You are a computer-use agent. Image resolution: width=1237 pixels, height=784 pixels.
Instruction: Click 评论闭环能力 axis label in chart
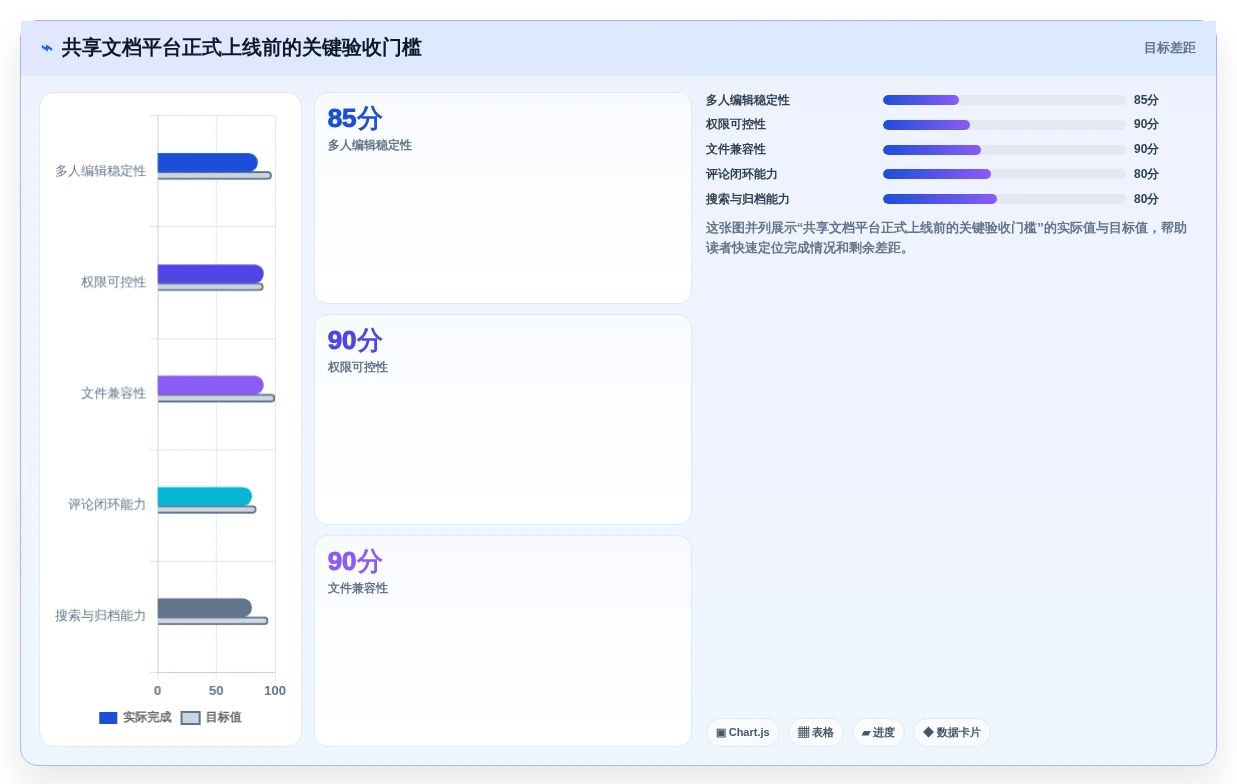107,504
